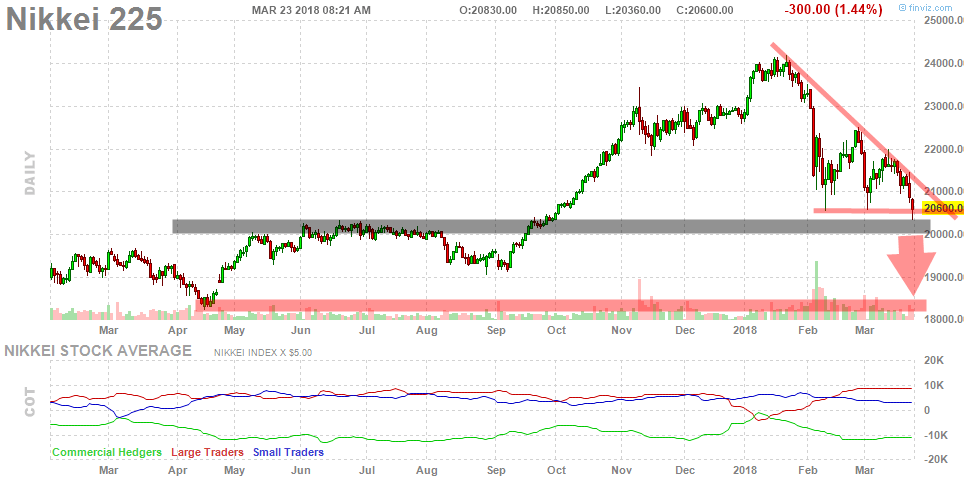Click the DAILY timeframe label
This screenshot has height=480, width=964.
tap(30, 173)
